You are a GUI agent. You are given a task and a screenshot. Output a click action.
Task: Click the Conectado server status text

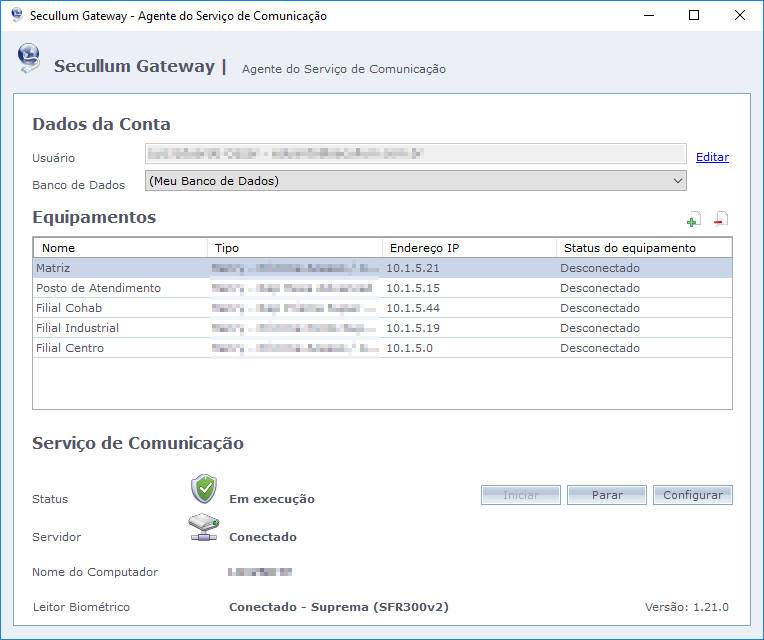tap(263, 537)
